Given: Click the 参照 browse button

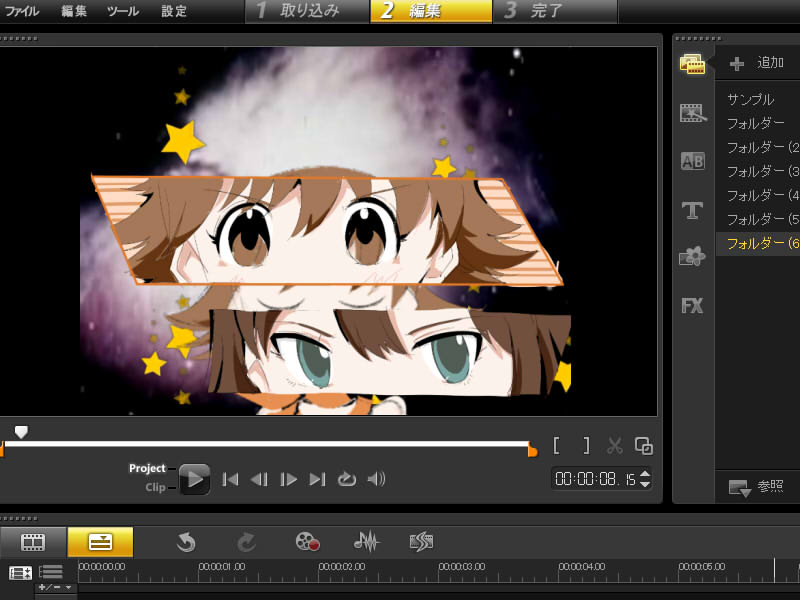Looking at the screenshot, I should (757, 487).
